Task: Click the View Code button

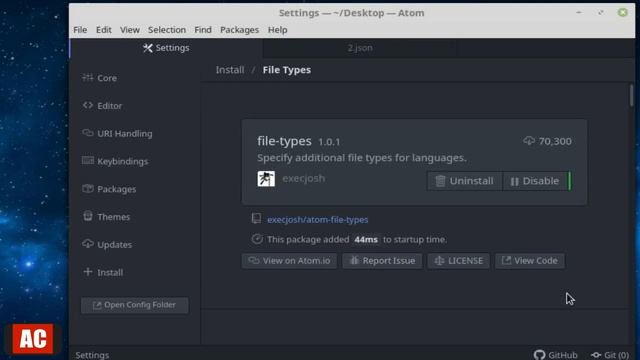Action: 530,261
